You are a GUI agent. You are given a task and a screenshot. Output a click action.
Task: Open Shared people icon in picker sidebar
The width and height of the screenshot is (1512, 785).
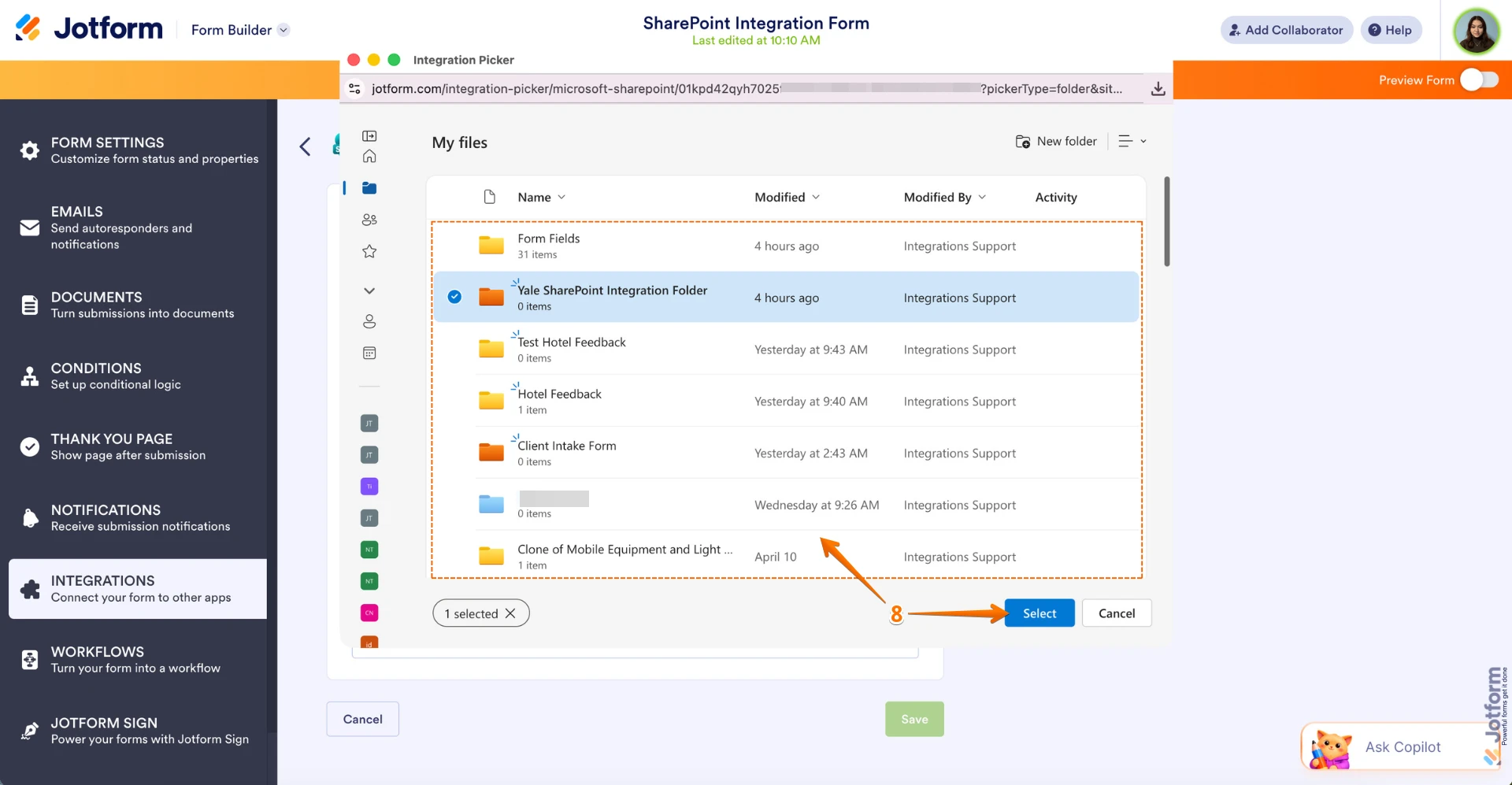click(369, 220)
